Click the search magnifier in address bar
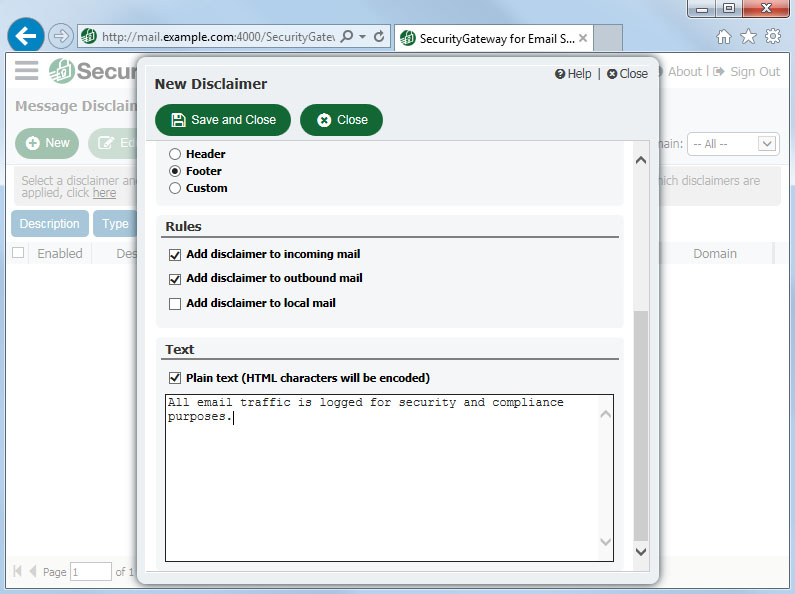The image size is (795, 594). 347,36
